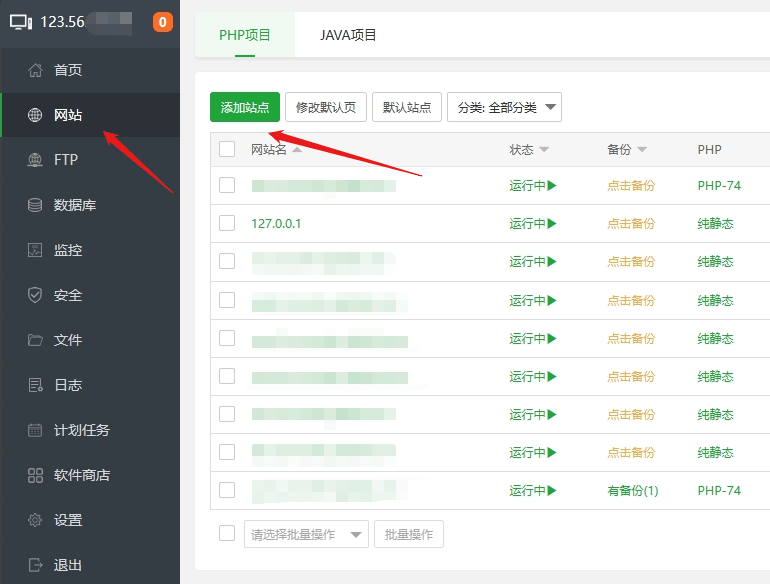Image resolution: width=770 pixels, height=584 pixels.
Task: Toggle the checkbox beside batch operation dropdown
Action: (227, 533)
